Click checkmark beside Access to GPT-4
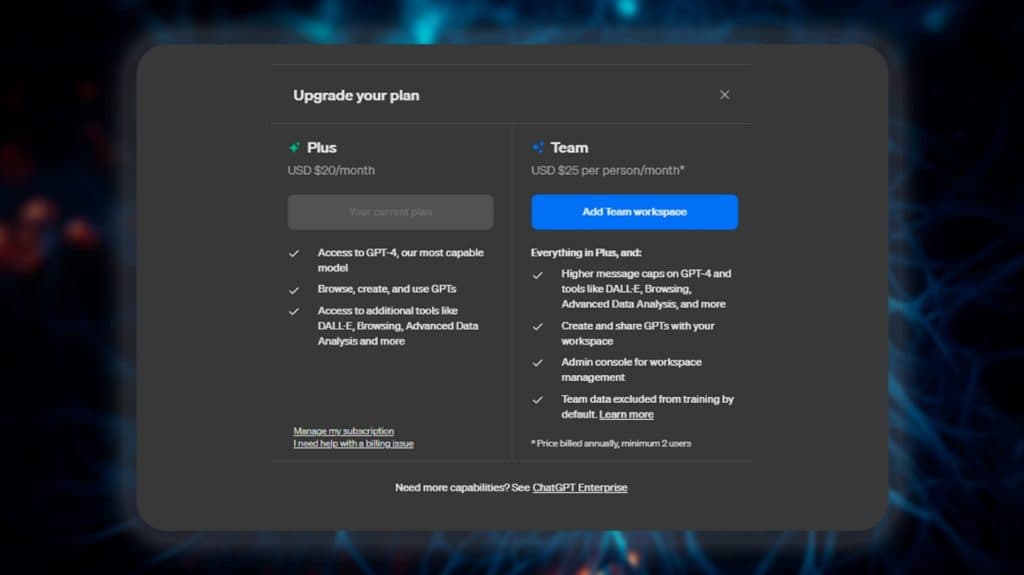Screen dimensions: 1024x575 click(294, 253)
